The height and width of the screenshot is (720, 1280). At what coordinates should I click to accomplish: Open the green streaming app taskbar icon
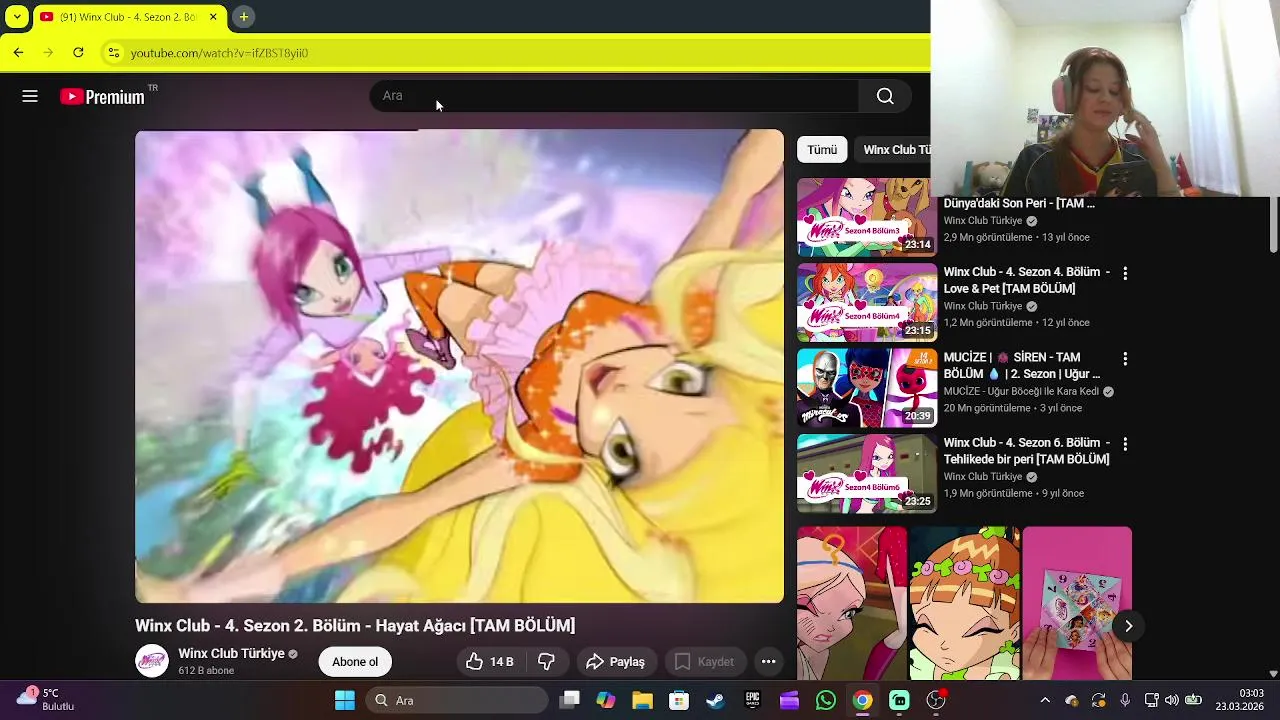click(899, 701)
